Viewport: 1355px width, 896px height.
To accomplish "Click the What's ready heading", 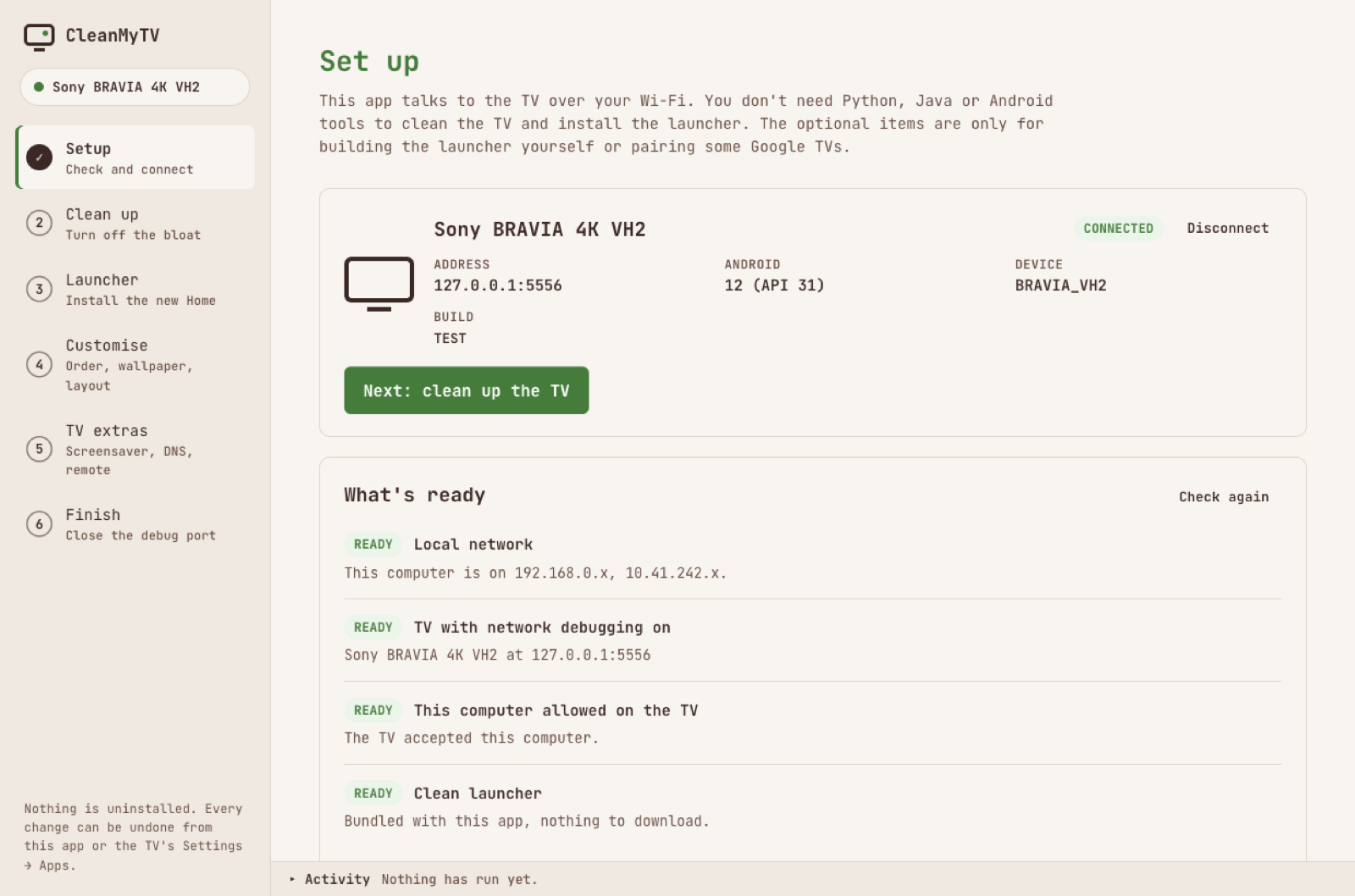I will [x=414, y=495].
